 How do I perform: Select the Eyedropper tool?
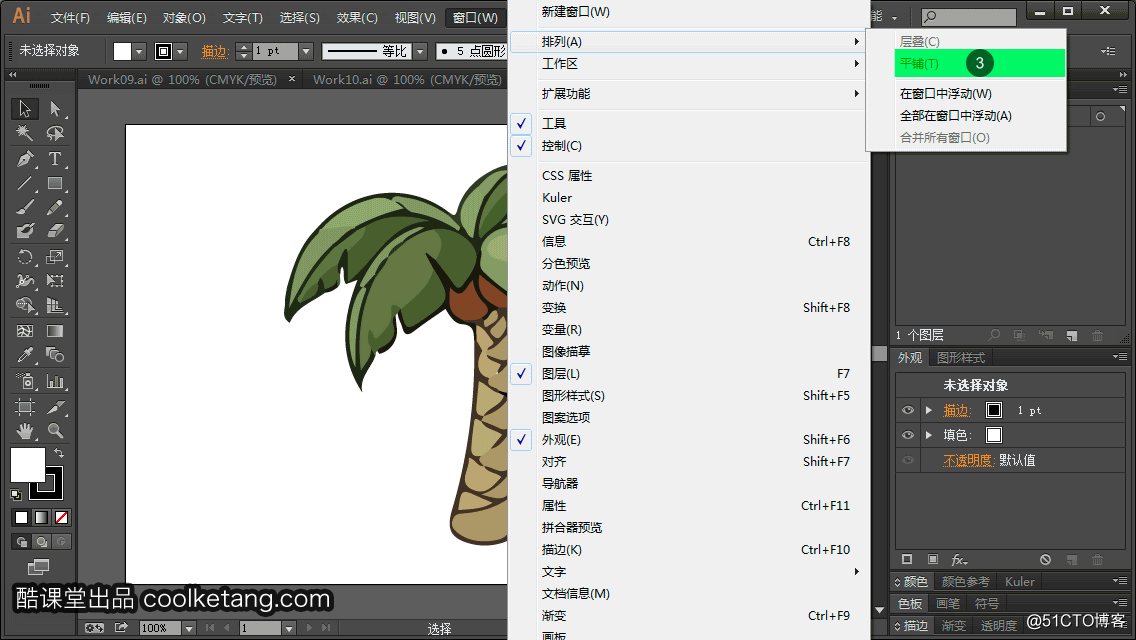coord(25,355)
